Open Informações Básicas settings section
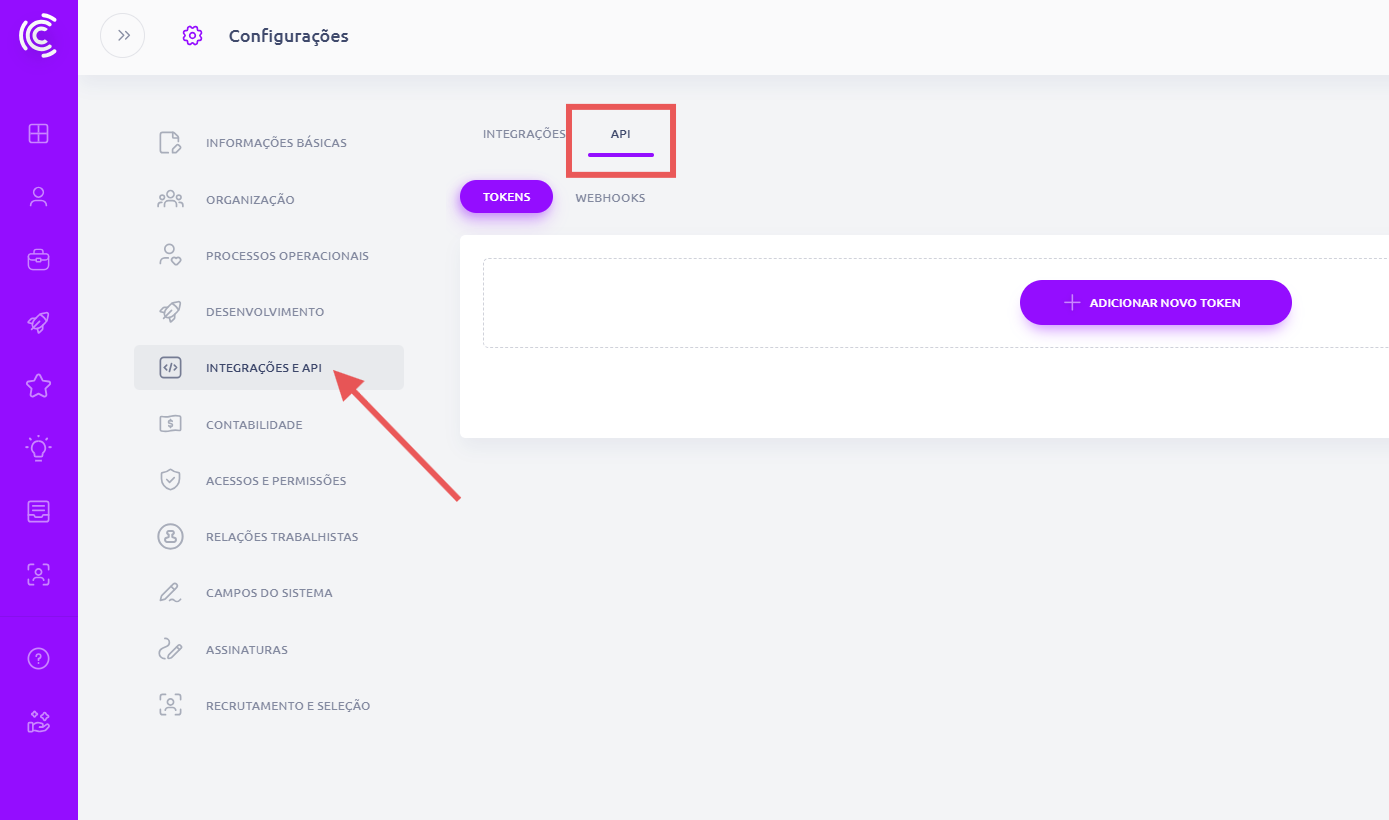Viewport: 1389px width, 820px height. (x=276, y=143)
